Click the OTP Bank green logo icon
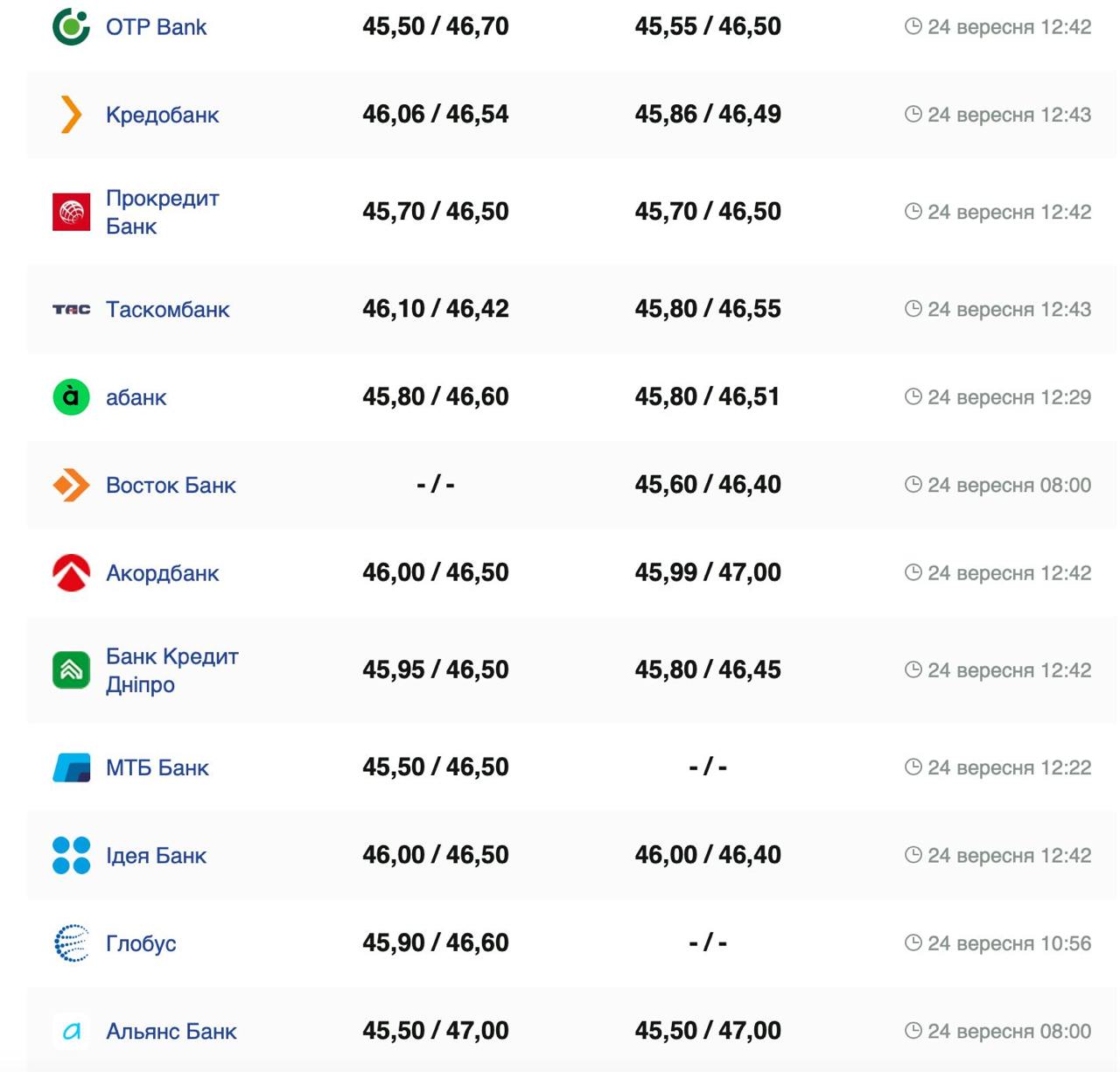The height and width of the screenshot is (1072, 1120). pyautogui.click(x=71, y=26)
